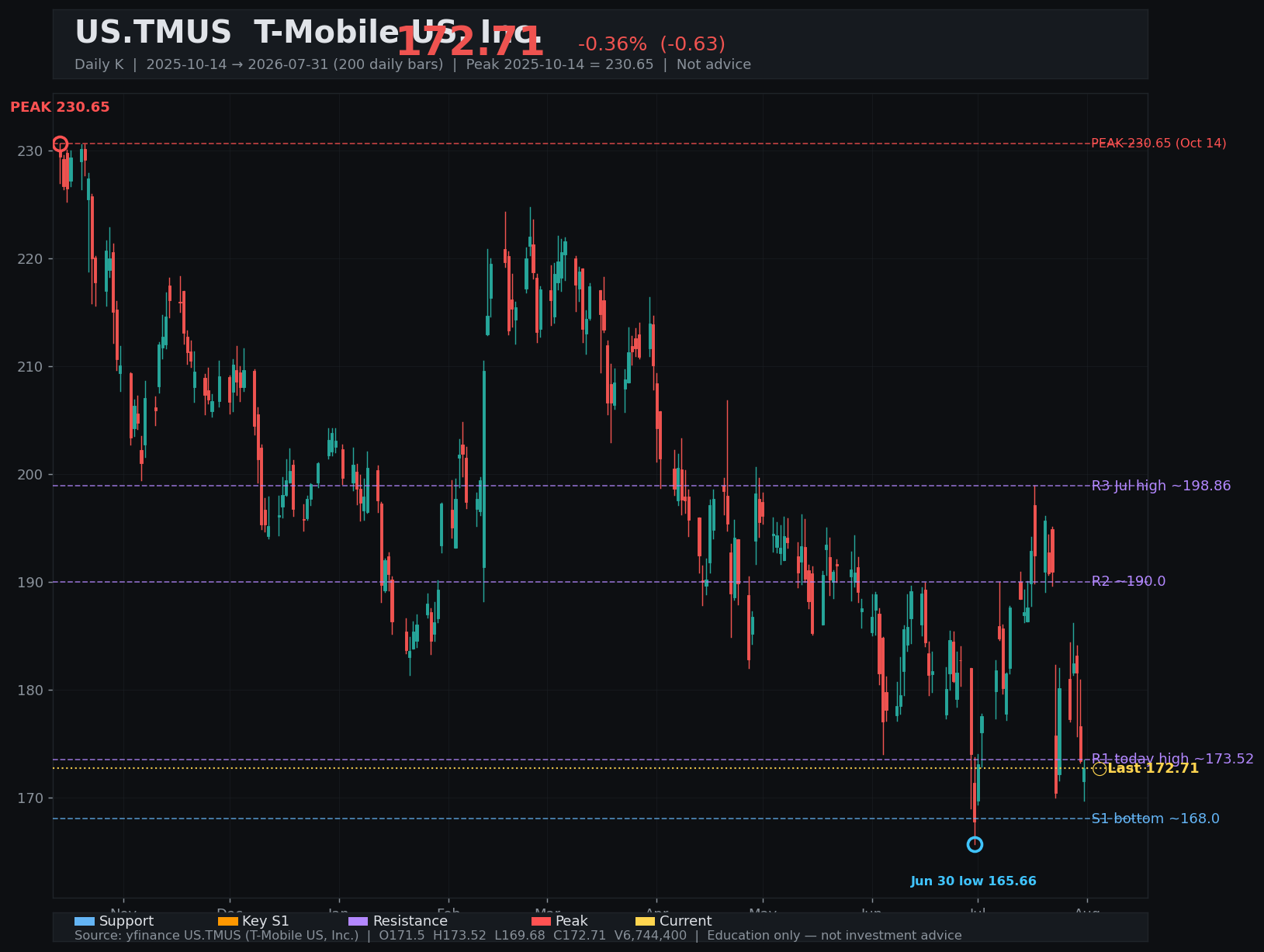Screen dimensions: 1264x952
Task: Click the 190 y-axis tick label
Action: coord(29,582)
